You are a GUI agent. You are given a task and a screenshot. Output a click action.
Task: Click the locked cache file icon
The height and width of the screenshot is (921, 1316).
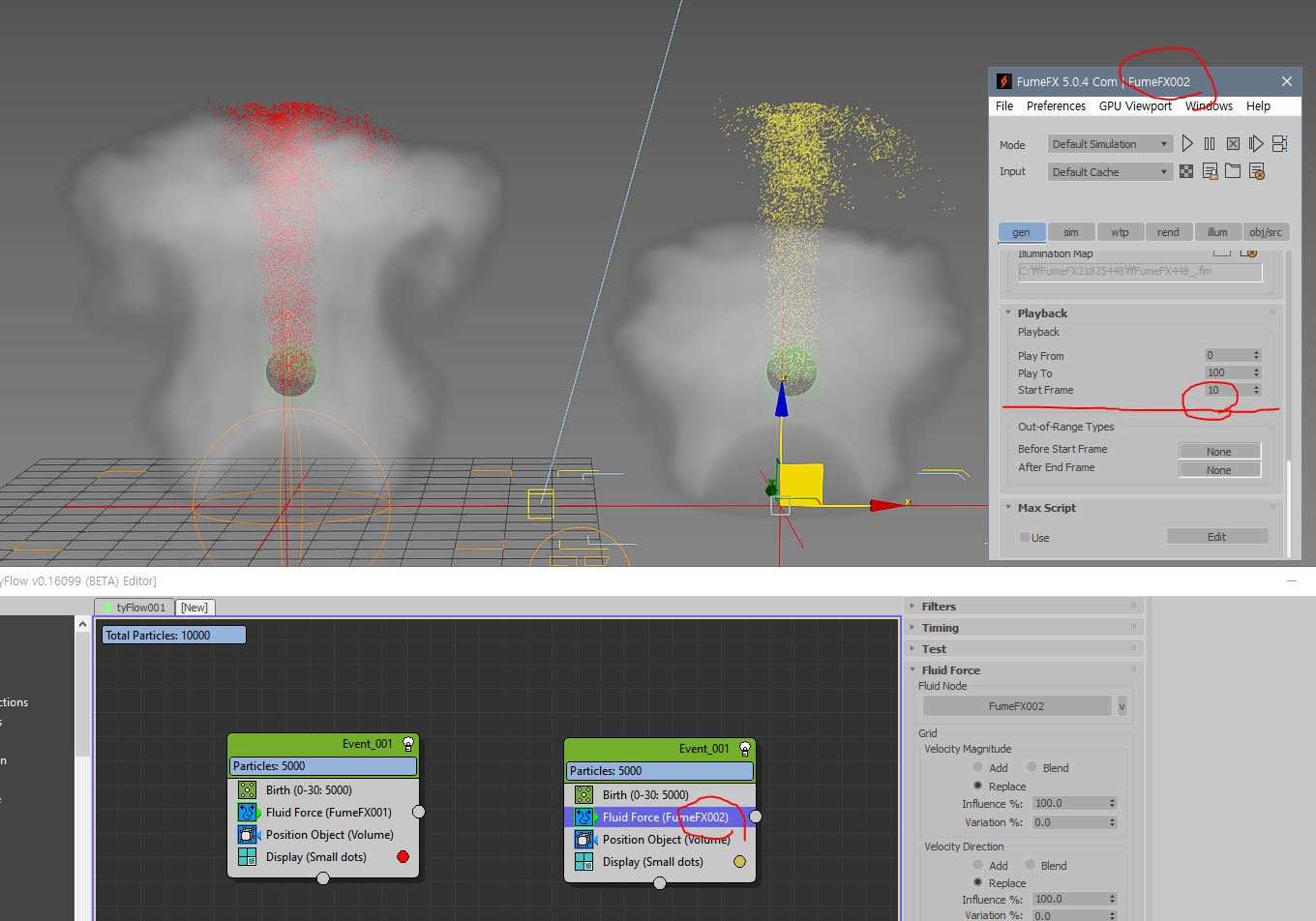1210,171
